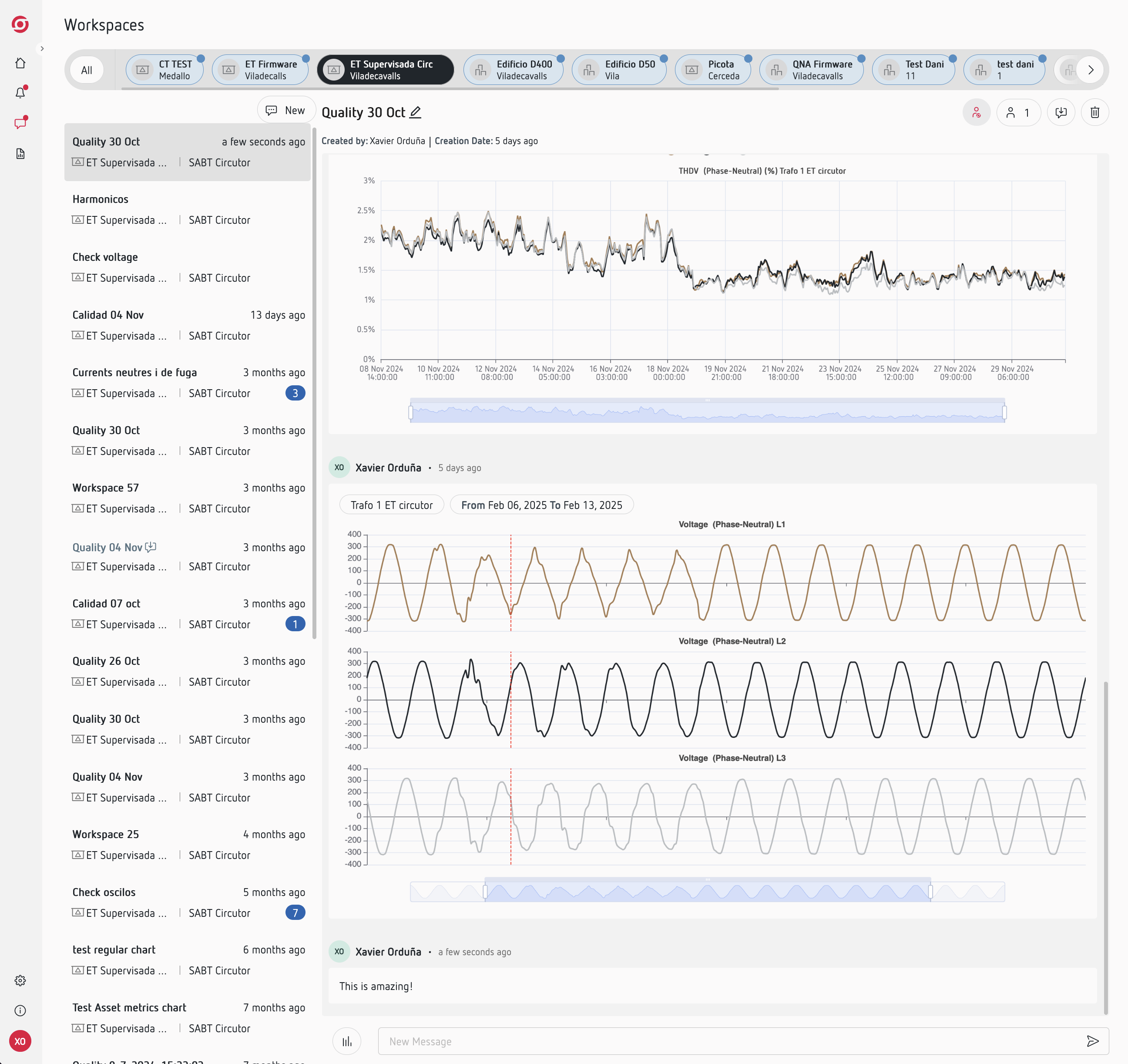Click voltage chart zoom slider right handle
Viewport: 1128px width, 1064px height.
click(930, 892)
